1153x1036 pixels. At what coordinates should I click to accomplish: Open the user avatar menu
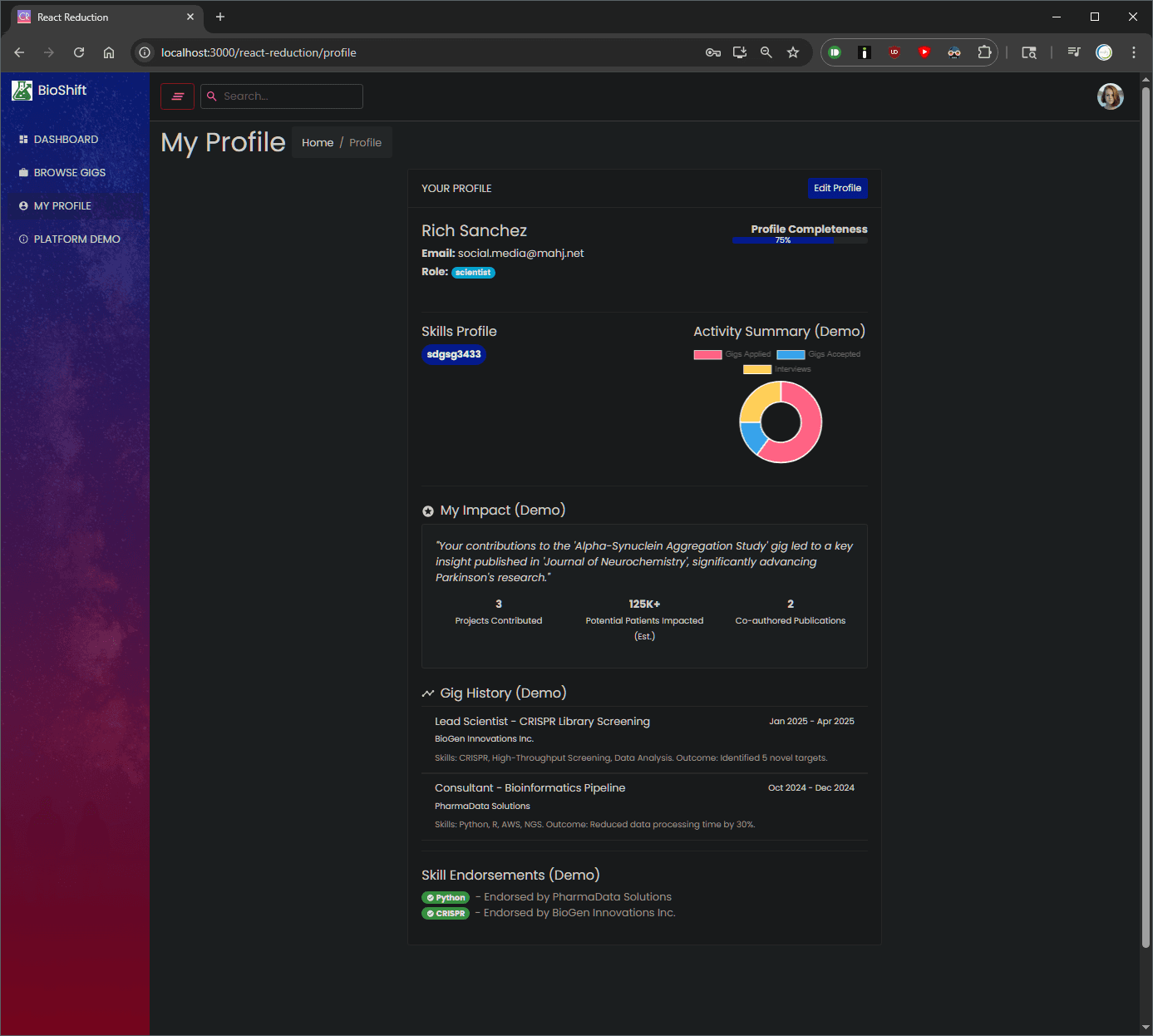click(1110, 96)
